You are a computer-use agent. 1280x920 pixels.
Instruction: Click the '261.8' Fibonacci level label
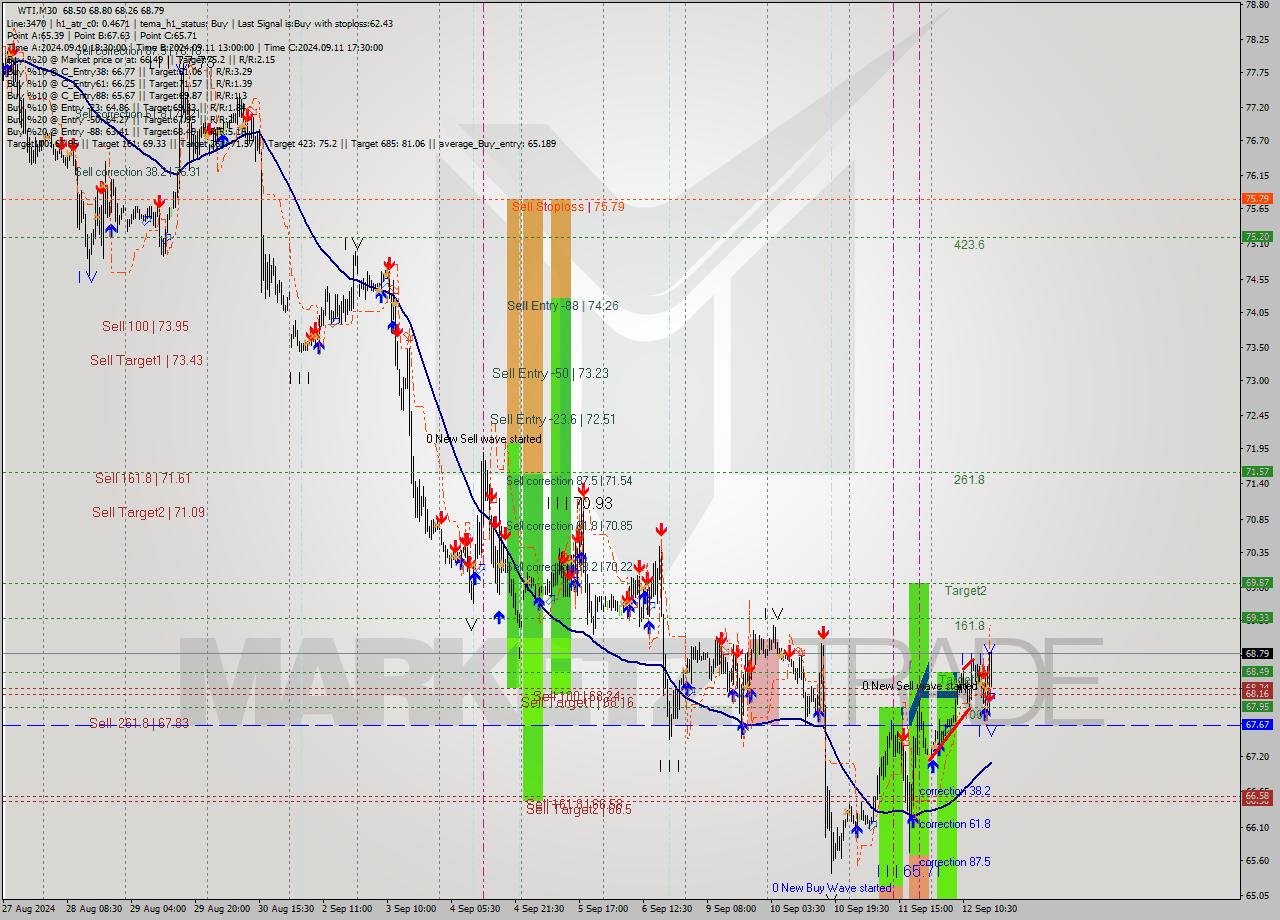click(969, 480)
